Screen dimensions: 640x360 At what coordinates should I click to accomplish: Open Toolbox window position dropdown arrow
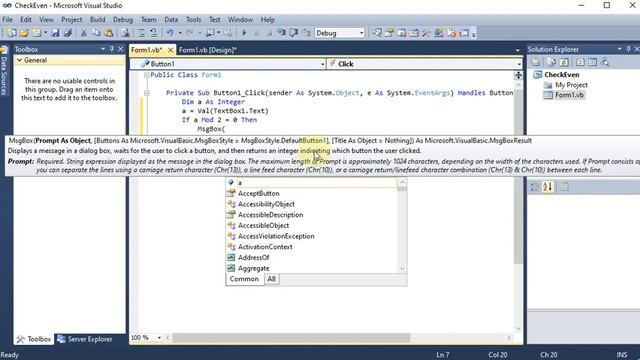pyautogui.click(x=102, y=49)
